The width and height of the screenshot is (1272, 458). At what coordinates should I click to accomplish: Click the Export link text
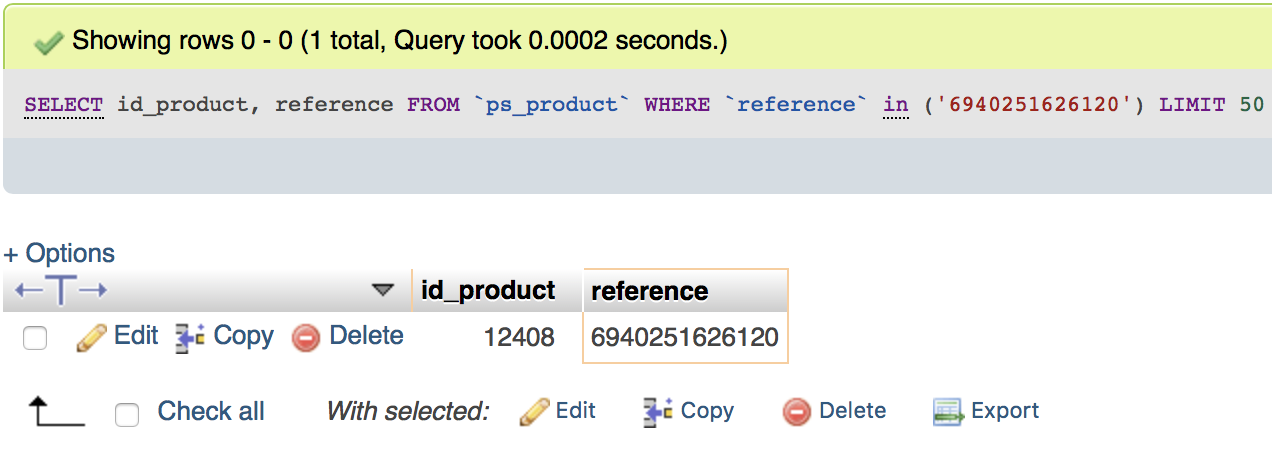[1005, 411]
